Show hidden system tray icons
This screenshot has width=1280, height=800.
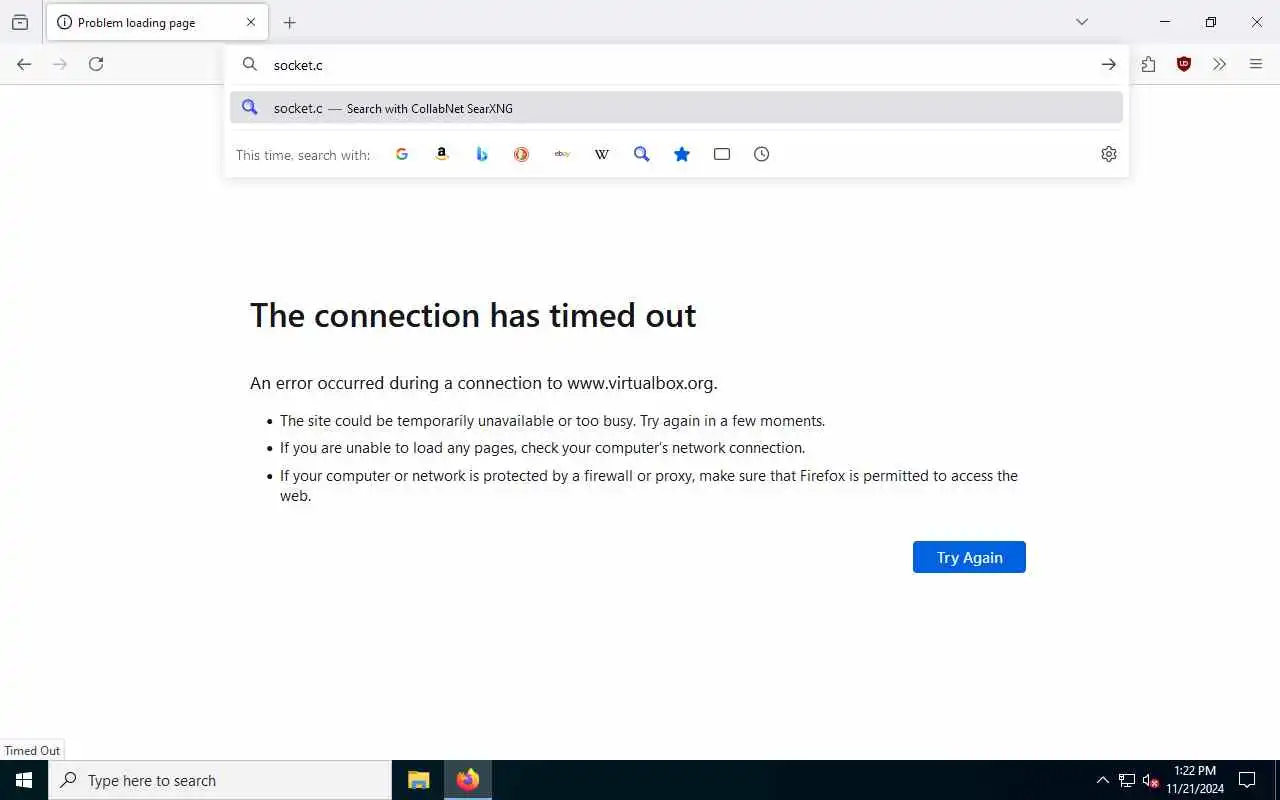pyautogui.click(x=1102, y=780)
